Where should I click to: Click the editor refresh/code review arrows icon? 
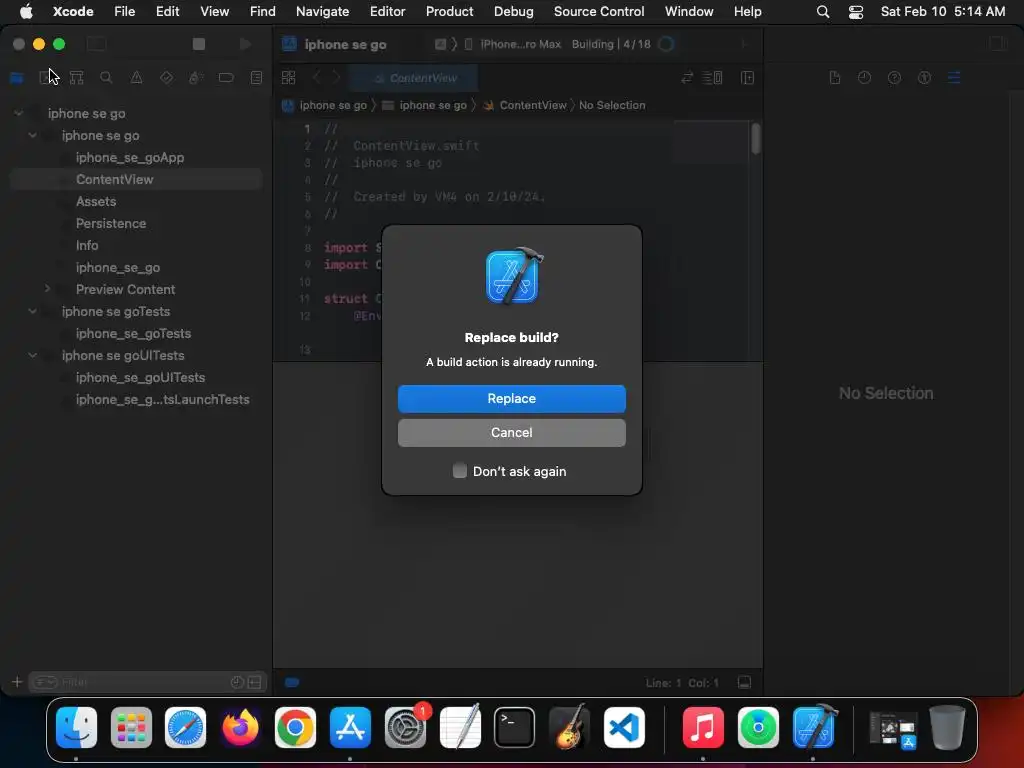pyautogui.click(x=686, y=78)
